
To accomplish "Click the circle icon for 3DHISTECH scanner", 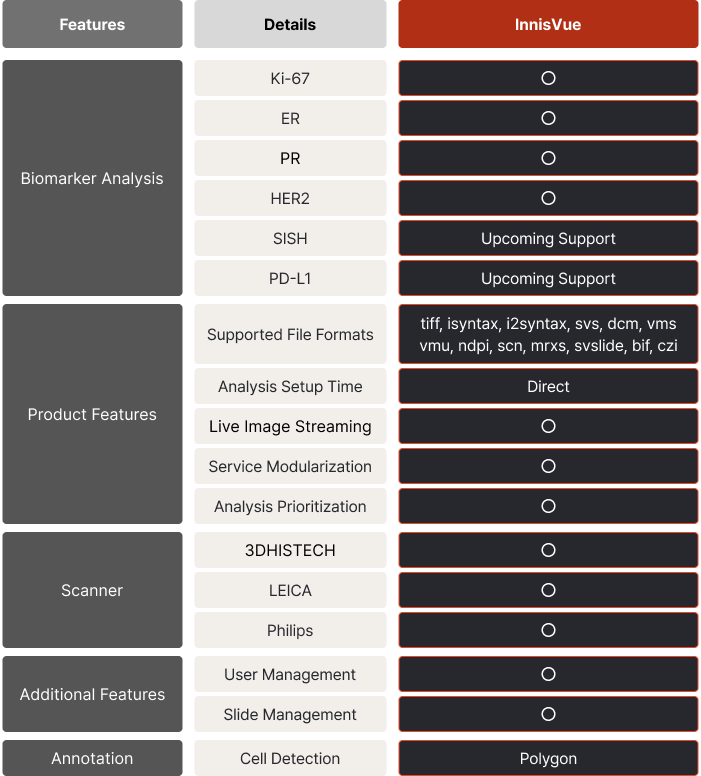I will (x=548, y=550).
